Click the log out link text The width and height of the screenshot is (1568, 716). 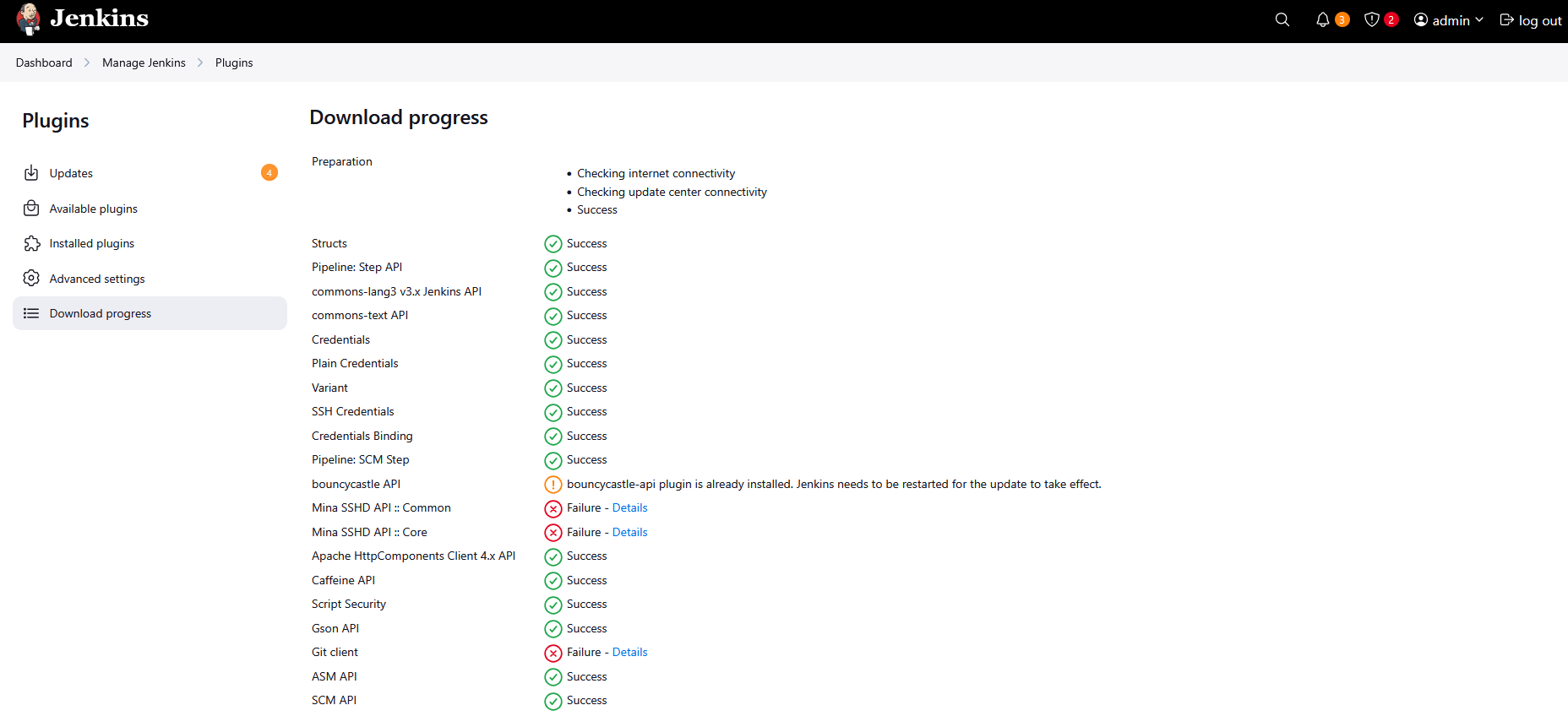(1540, 20)
